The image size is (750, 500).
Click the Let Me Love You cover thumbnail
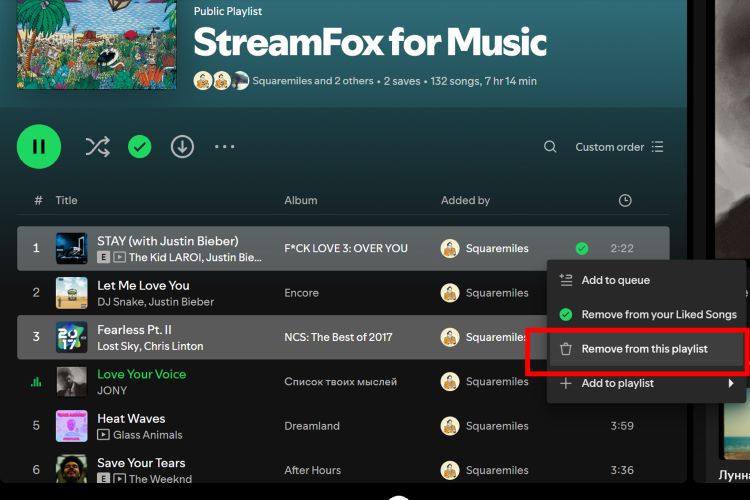(x=72, y=293)
